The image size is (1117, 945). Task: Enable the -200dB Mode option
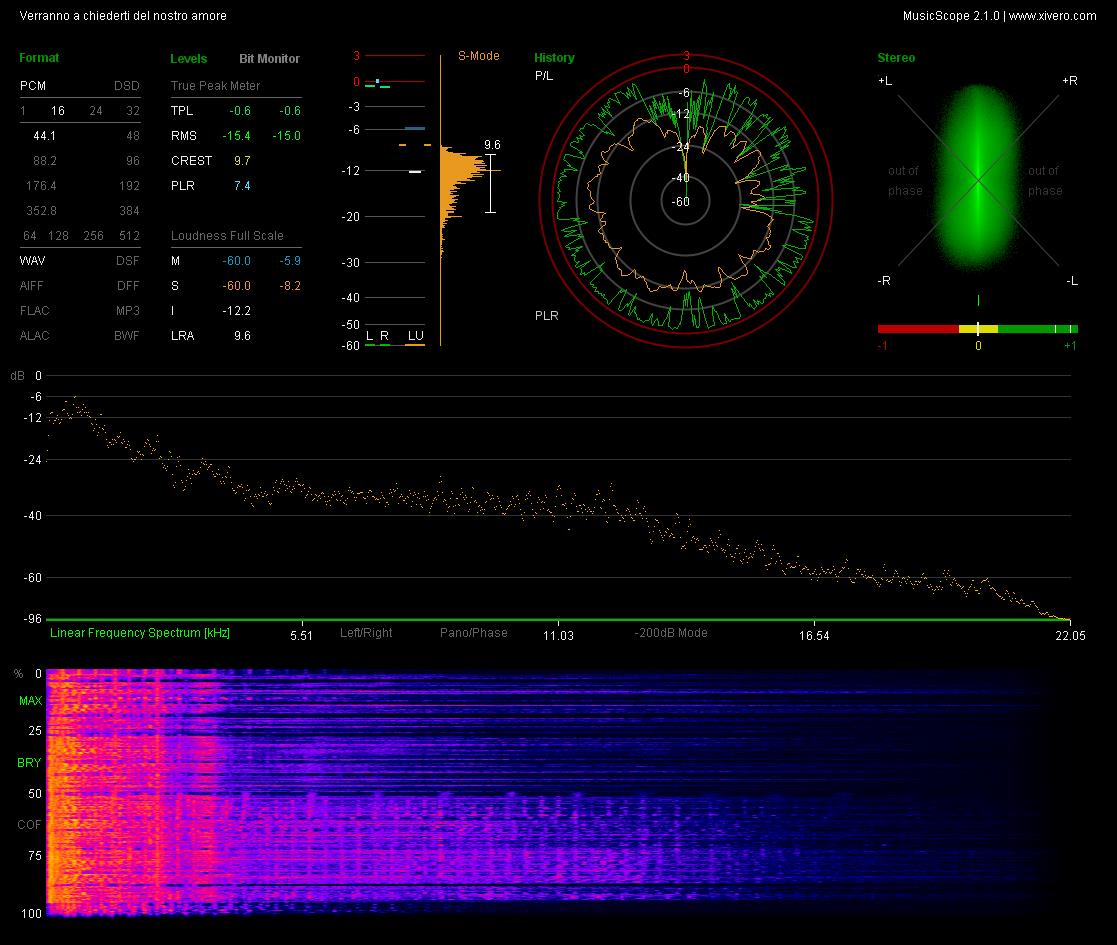point(670,632)
